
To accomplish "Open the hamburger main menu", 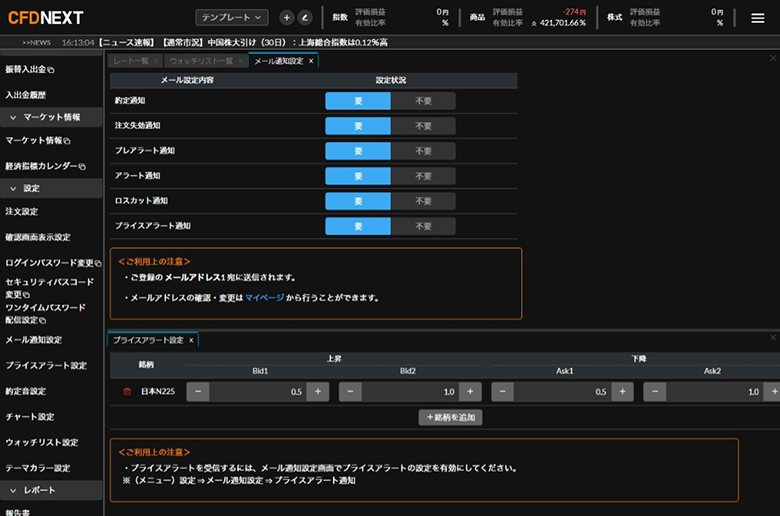I will coord(757,17).
